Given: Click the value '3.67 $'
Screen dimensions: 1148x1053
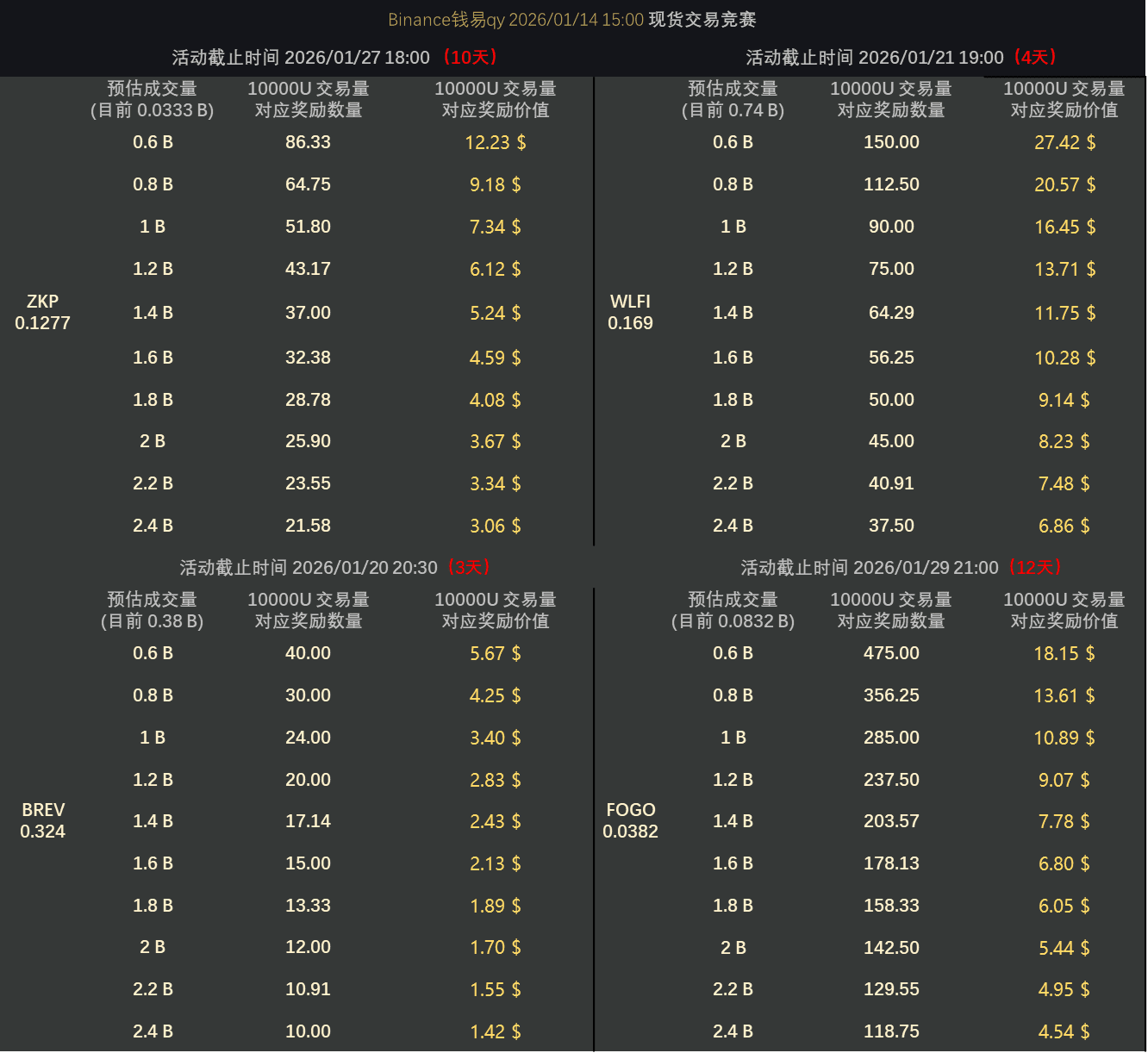Looking at the screenshot, I should (x=495, y=442).
